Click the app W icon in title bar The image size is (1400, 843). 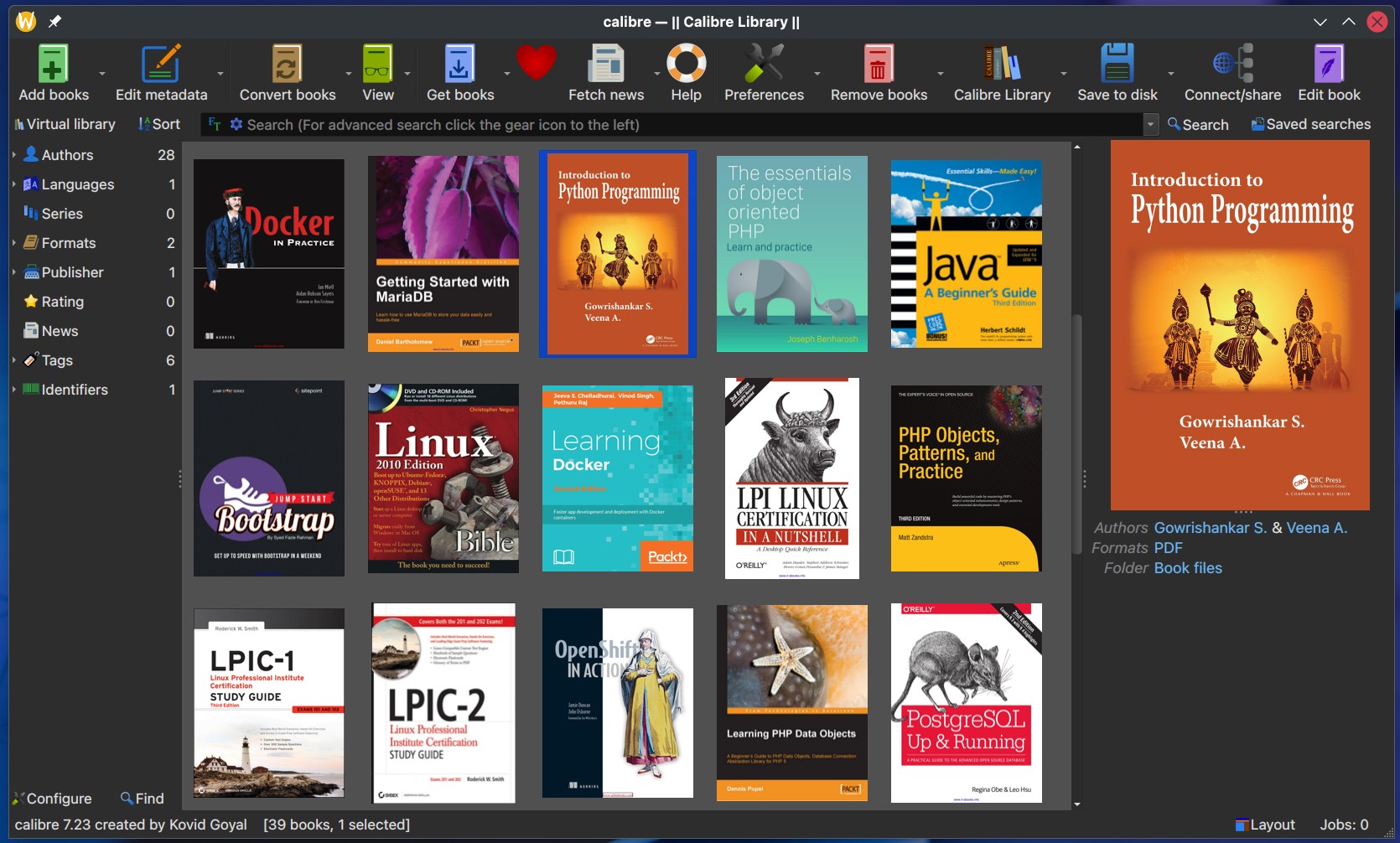26,21
